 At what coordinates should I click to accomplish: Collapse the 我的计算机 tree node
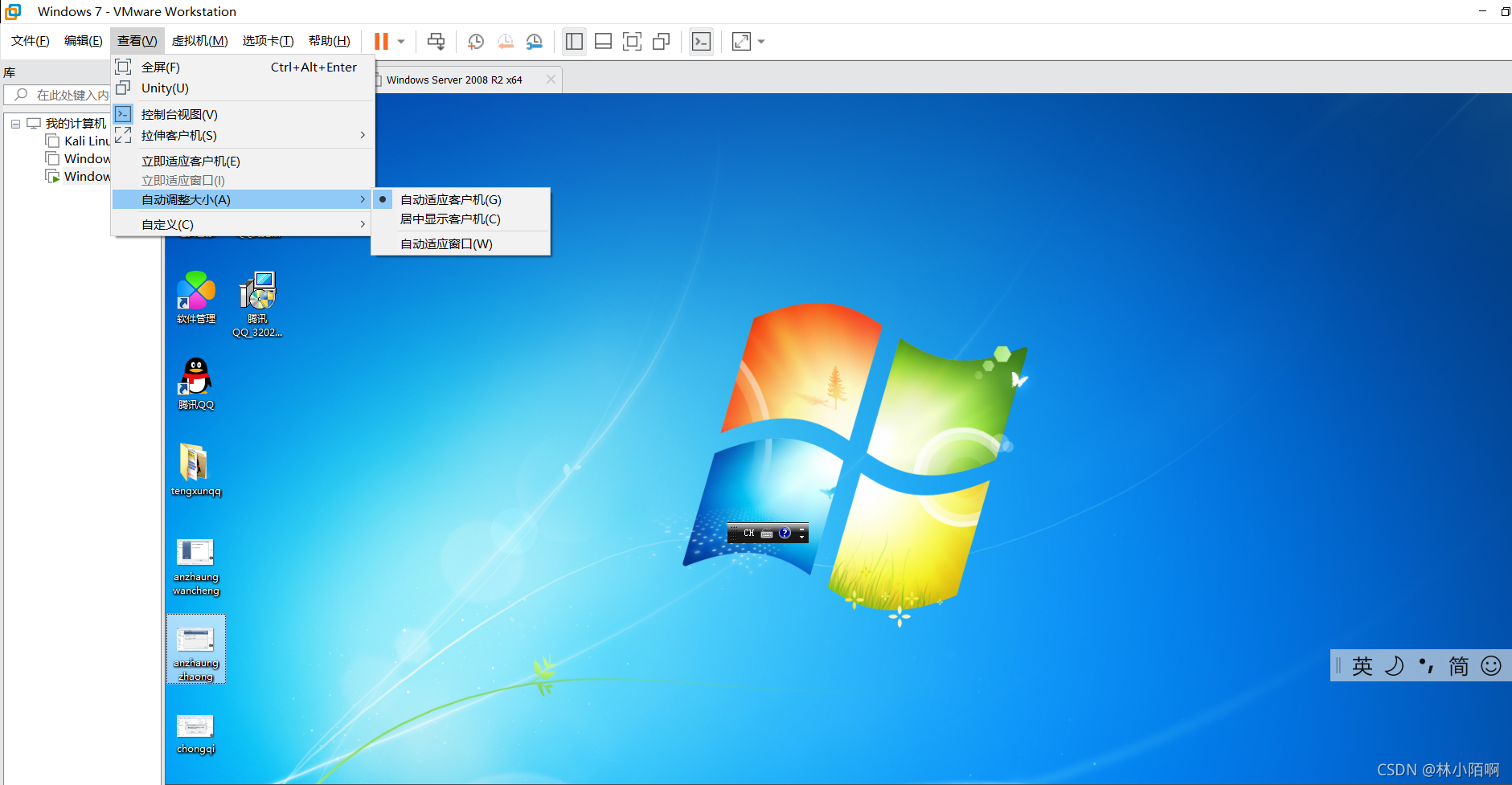click(x=15, y=124)
